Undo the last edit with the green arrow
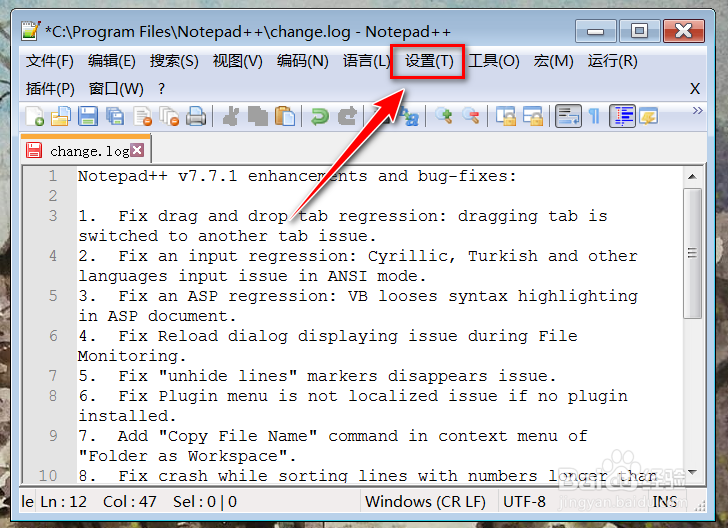The image size is (728, 528). click(x=320, y=116)
